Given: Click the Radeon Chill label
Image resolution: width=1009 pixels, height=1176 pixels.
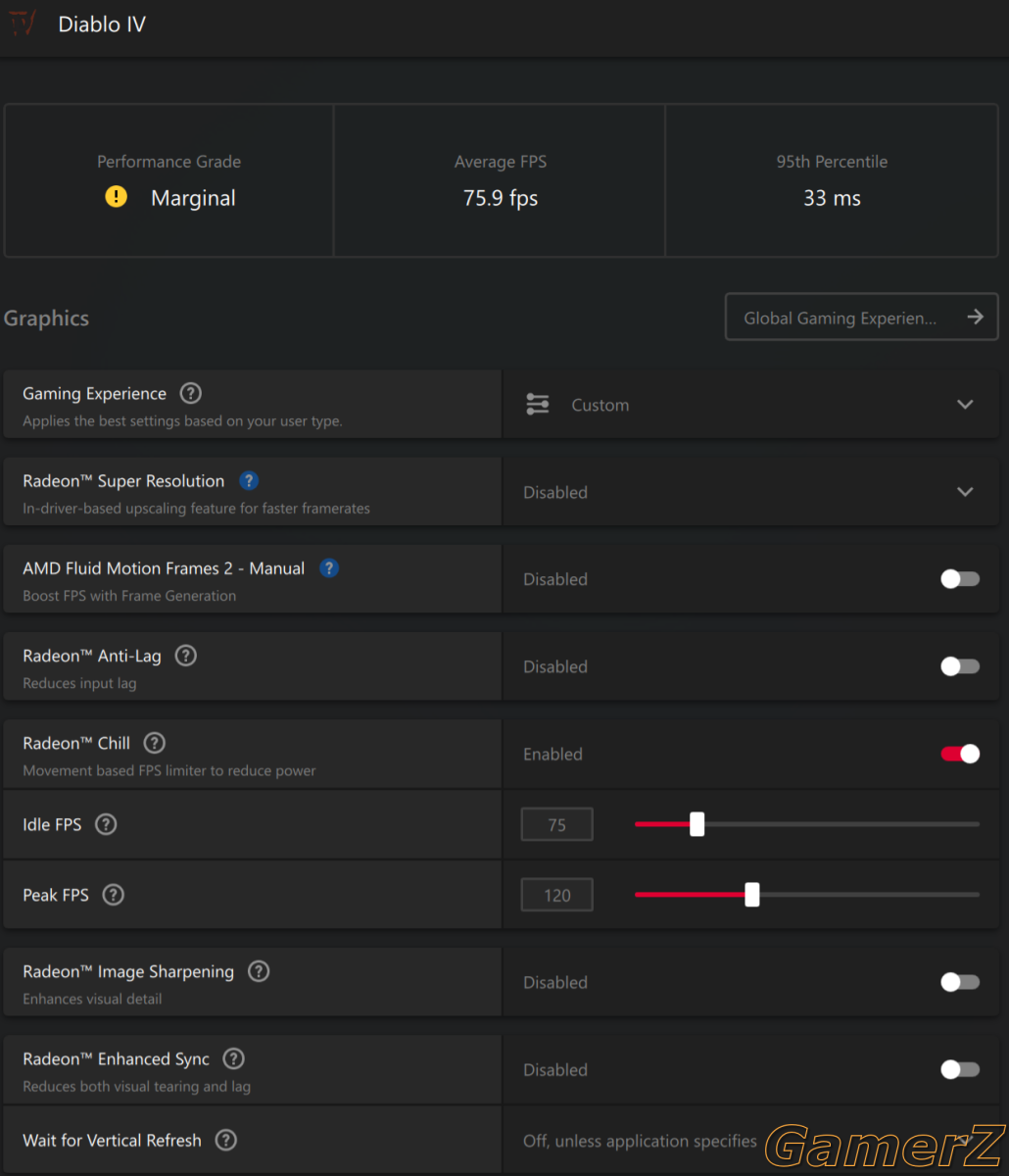Looking at the screenshot, I should [x=76, y=743].
